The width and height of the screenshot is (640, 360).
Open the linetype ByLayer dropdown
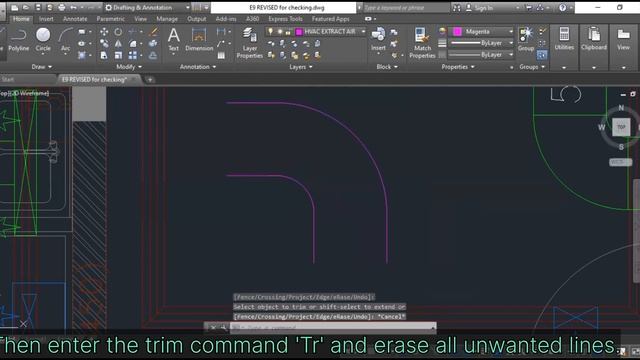(x=511, y=54)
